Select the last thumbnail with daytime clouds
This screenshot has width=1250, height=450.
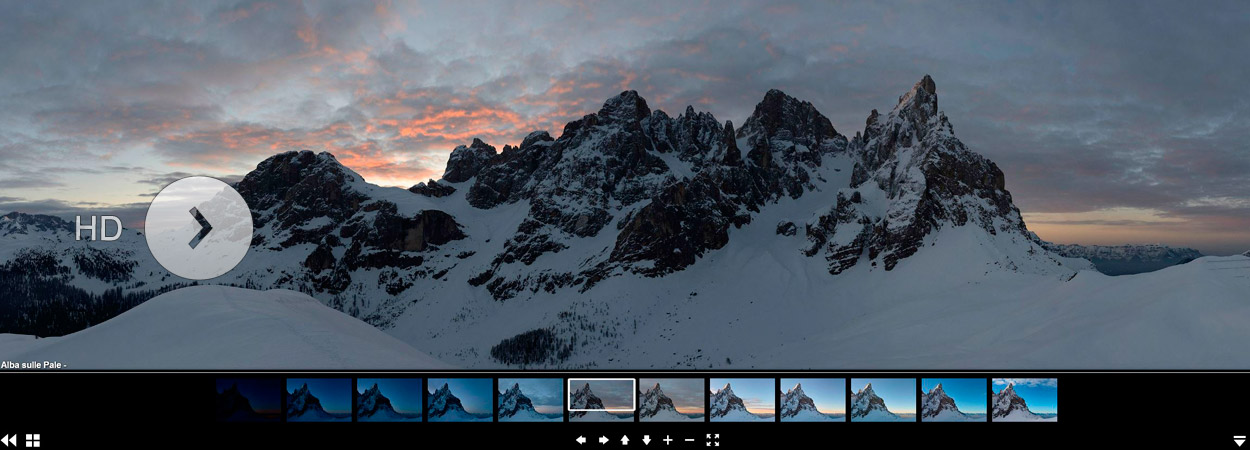point(1025,400)
